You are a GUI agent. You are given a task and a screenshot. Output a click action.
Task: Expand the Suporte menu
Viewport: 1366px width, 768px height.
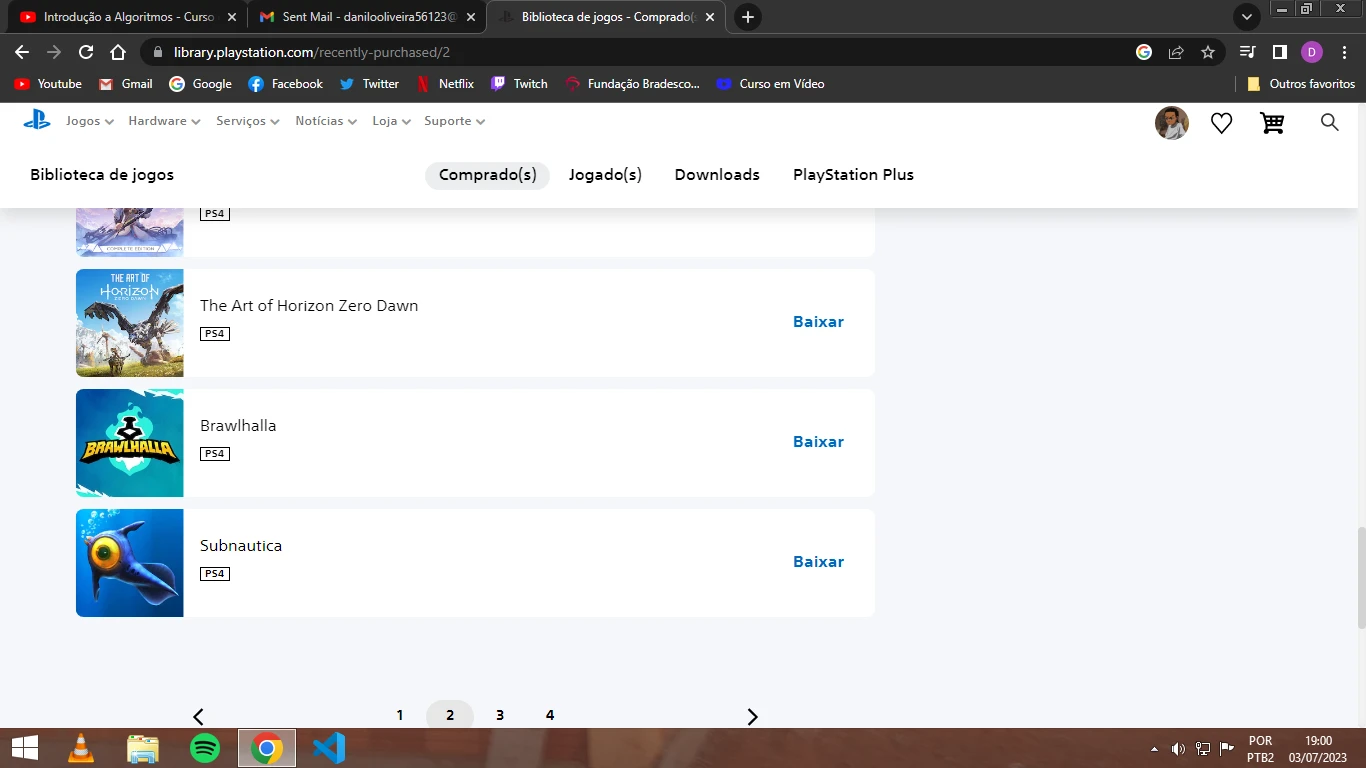455,121
